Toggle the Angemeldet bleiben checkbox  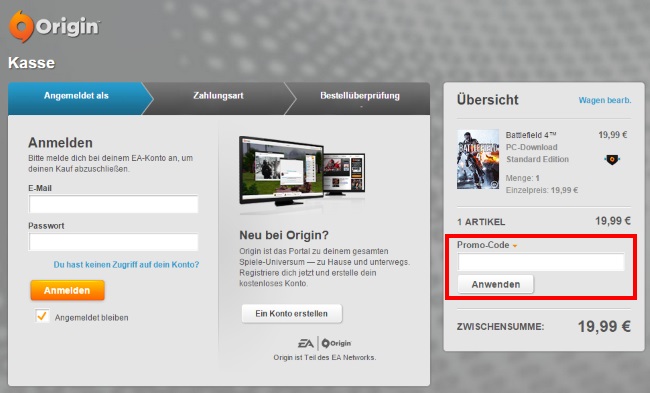point(42,316)
